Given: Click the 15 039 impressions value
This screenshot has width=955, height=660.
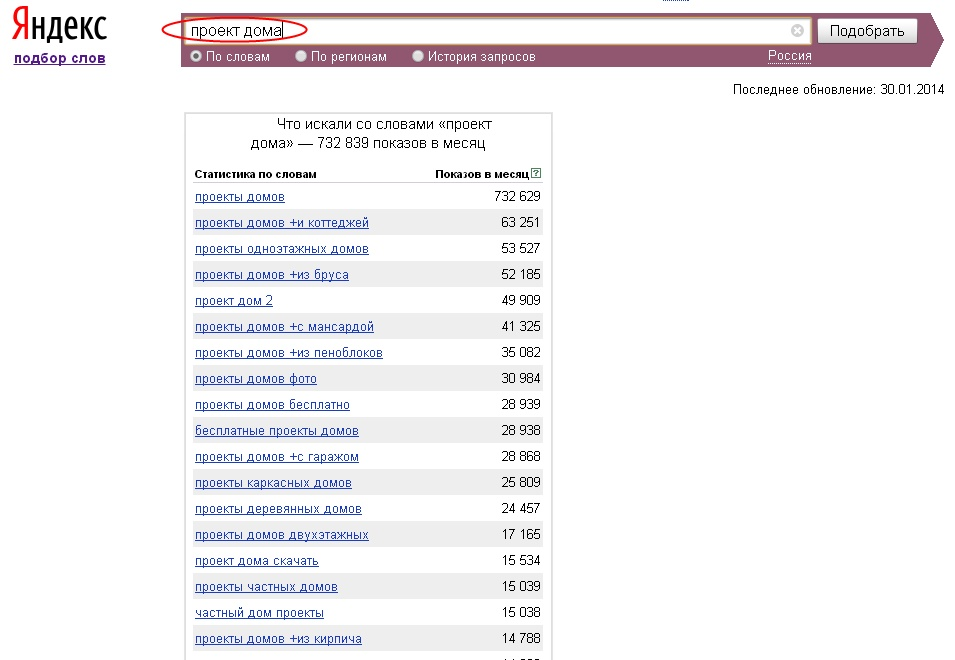Looking at the screenshot, I should [521, 586].
